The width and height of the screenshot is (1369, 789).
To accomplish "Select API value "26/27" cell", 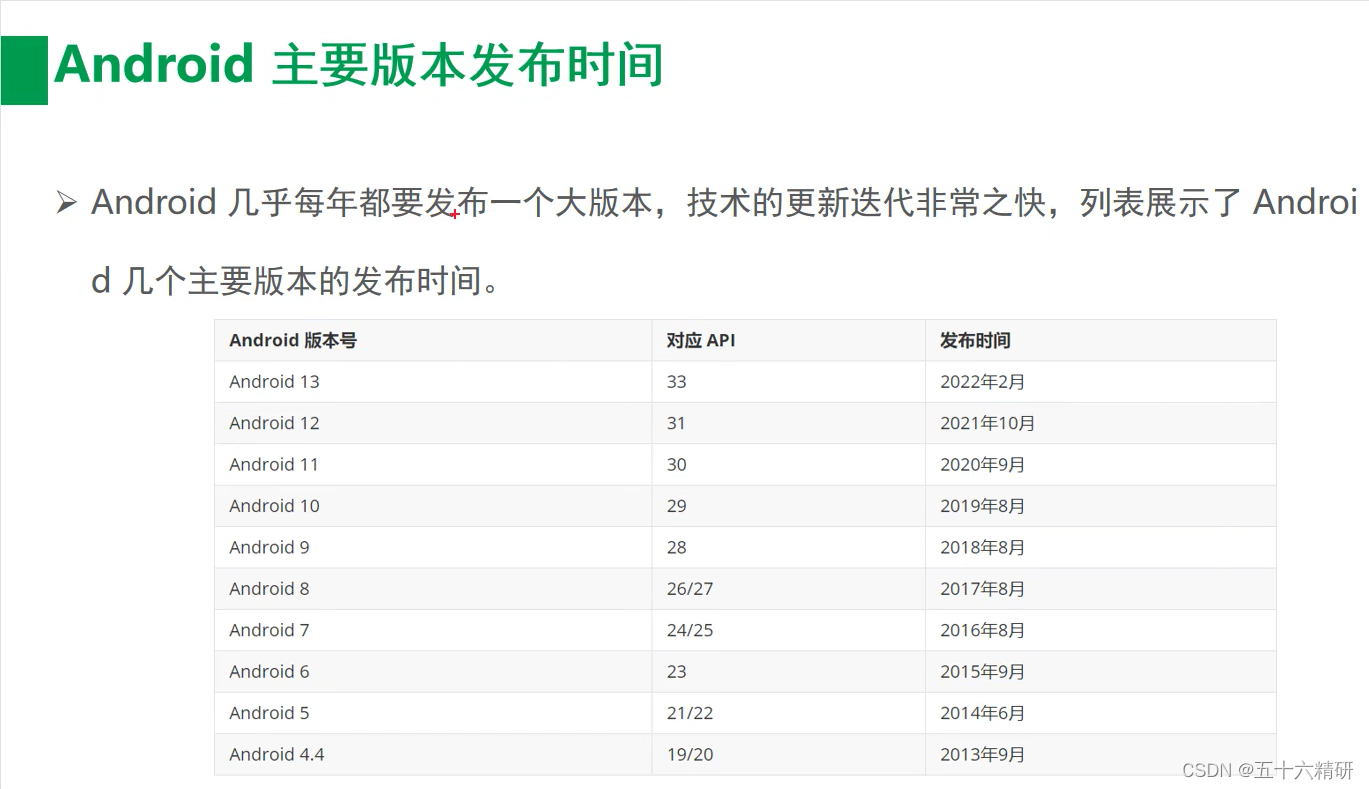I will (x=788, y=589).
